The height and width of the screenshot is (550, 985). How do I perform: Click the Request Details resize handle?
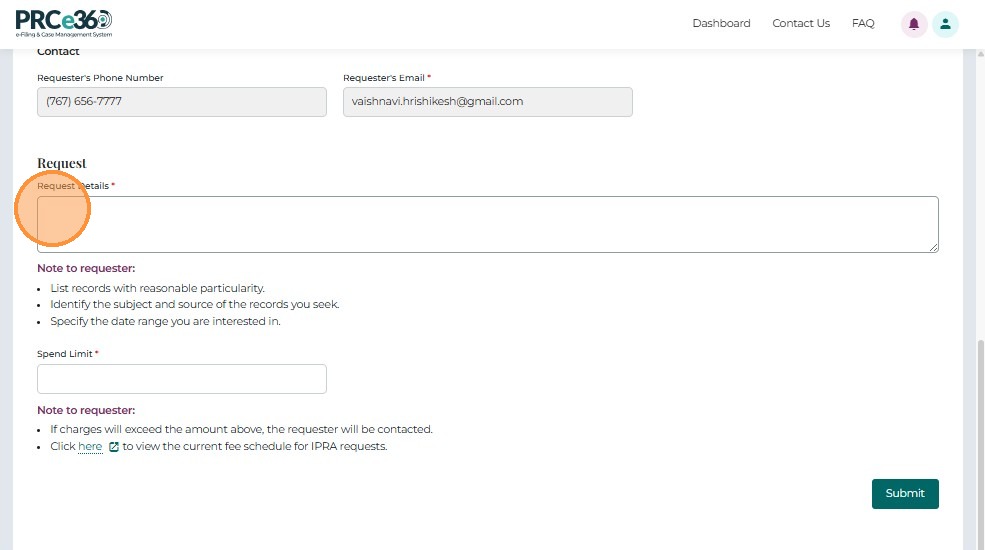(x=933, y=247)
